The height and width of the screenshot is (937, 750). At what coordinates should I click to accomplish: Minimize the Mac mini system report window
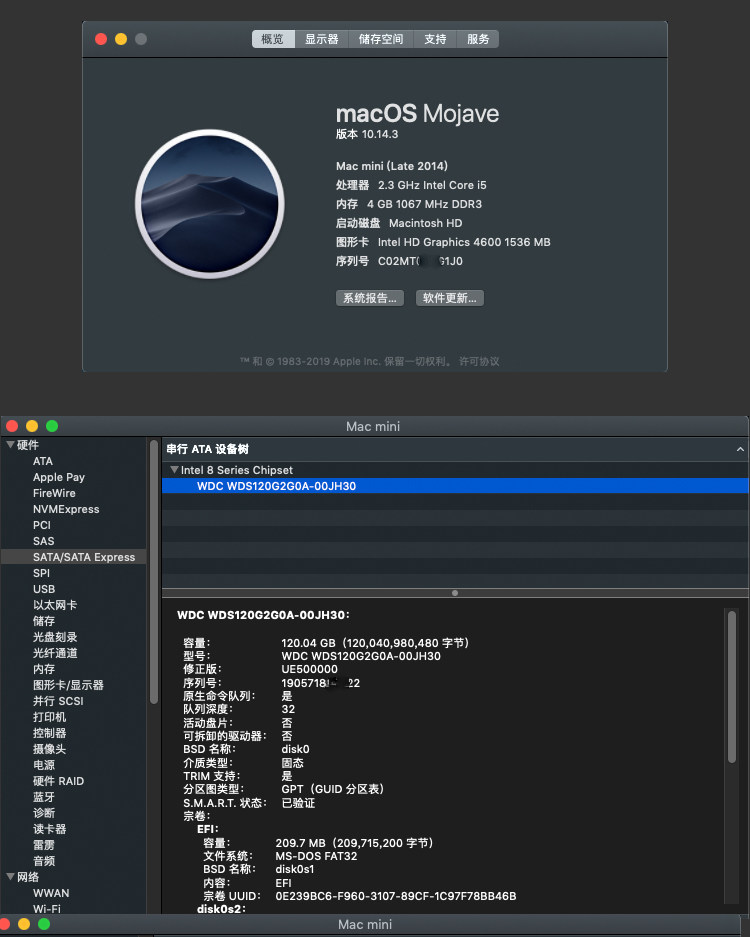tap(32, 425)
